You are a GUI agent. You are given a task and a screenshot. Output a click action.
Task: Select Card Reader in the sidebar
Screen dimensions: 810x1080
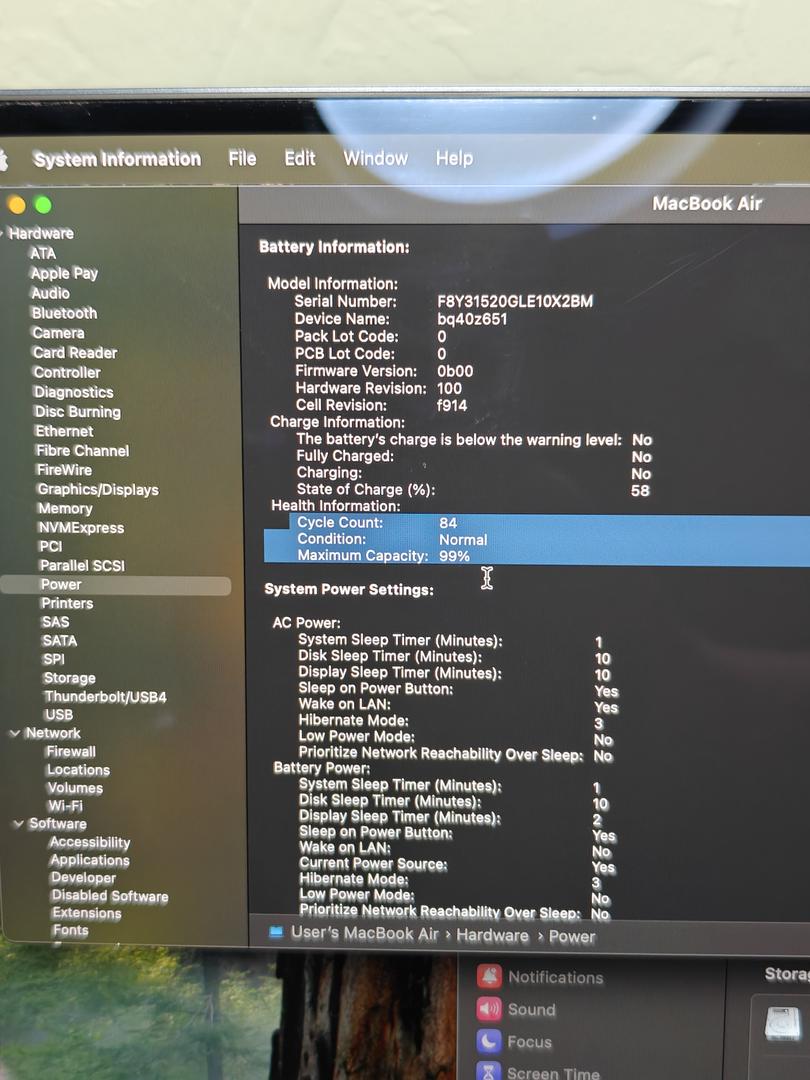(x=75, y=353)
